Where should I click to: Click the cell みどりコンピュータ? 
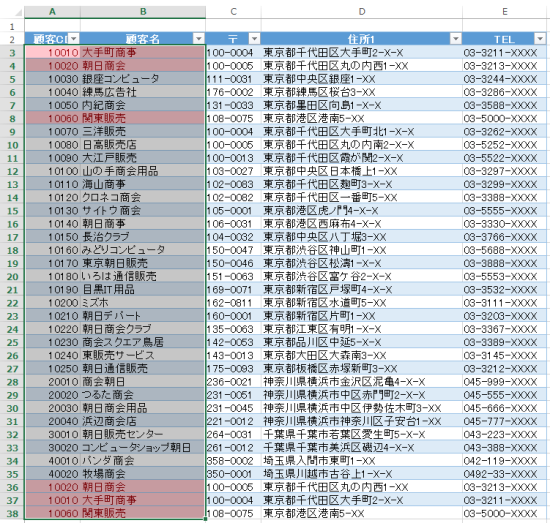(x=143, y=250)
